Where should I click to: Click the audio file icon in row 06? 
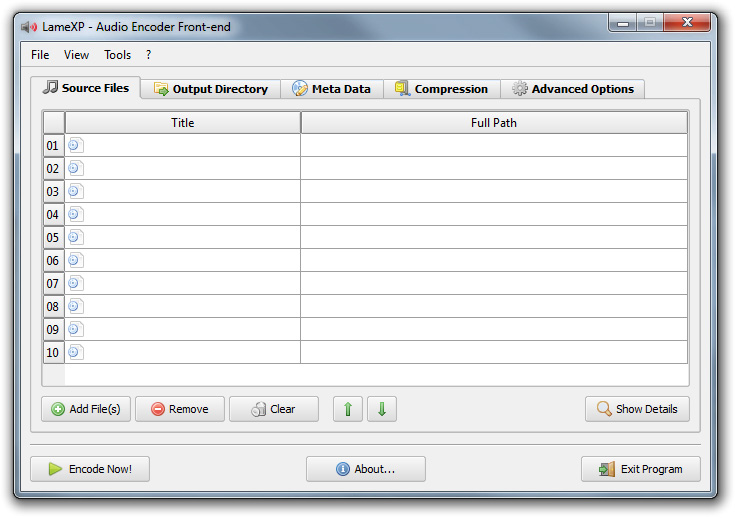tap(75, 260)
